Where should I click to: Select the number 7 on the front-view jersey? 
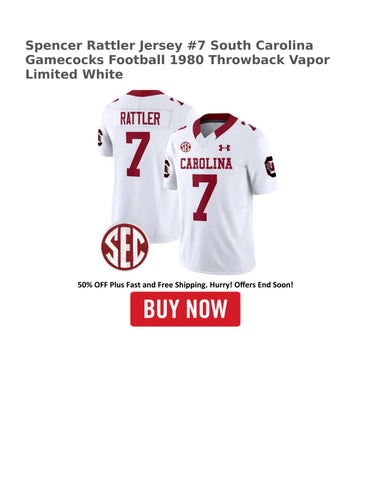[x=204, y=197]
